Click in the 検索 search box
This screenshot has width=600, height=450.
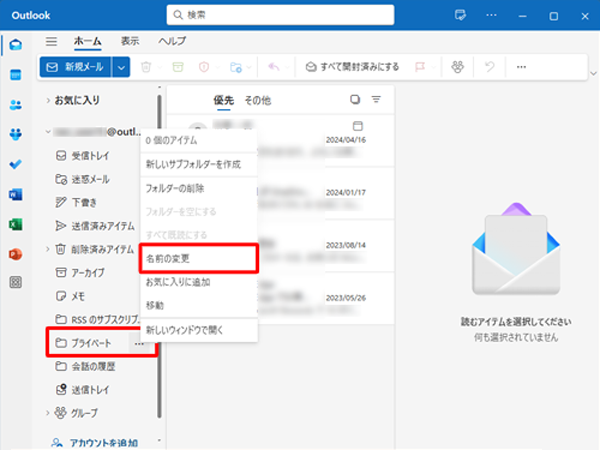coord(280,15)
